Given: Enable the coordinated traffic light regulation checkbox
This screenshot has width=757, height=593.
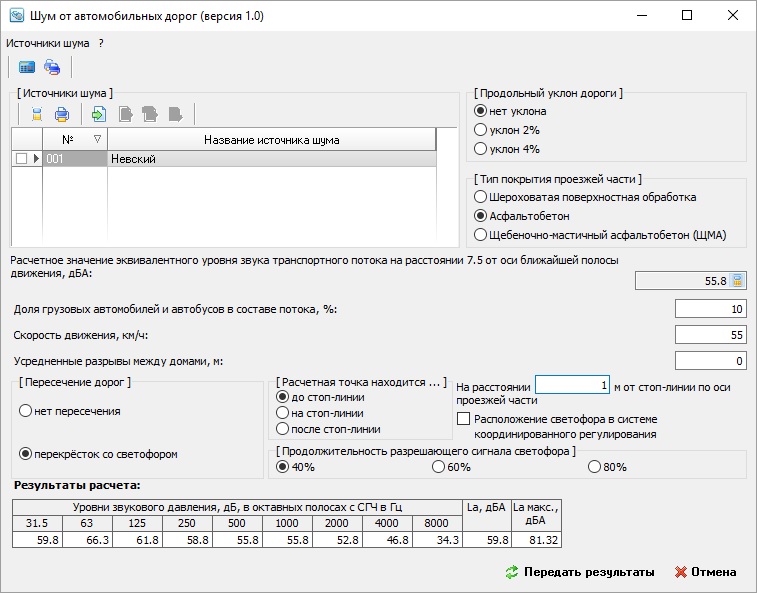Looking at the screenshot, I should click(x=463, y=419).
